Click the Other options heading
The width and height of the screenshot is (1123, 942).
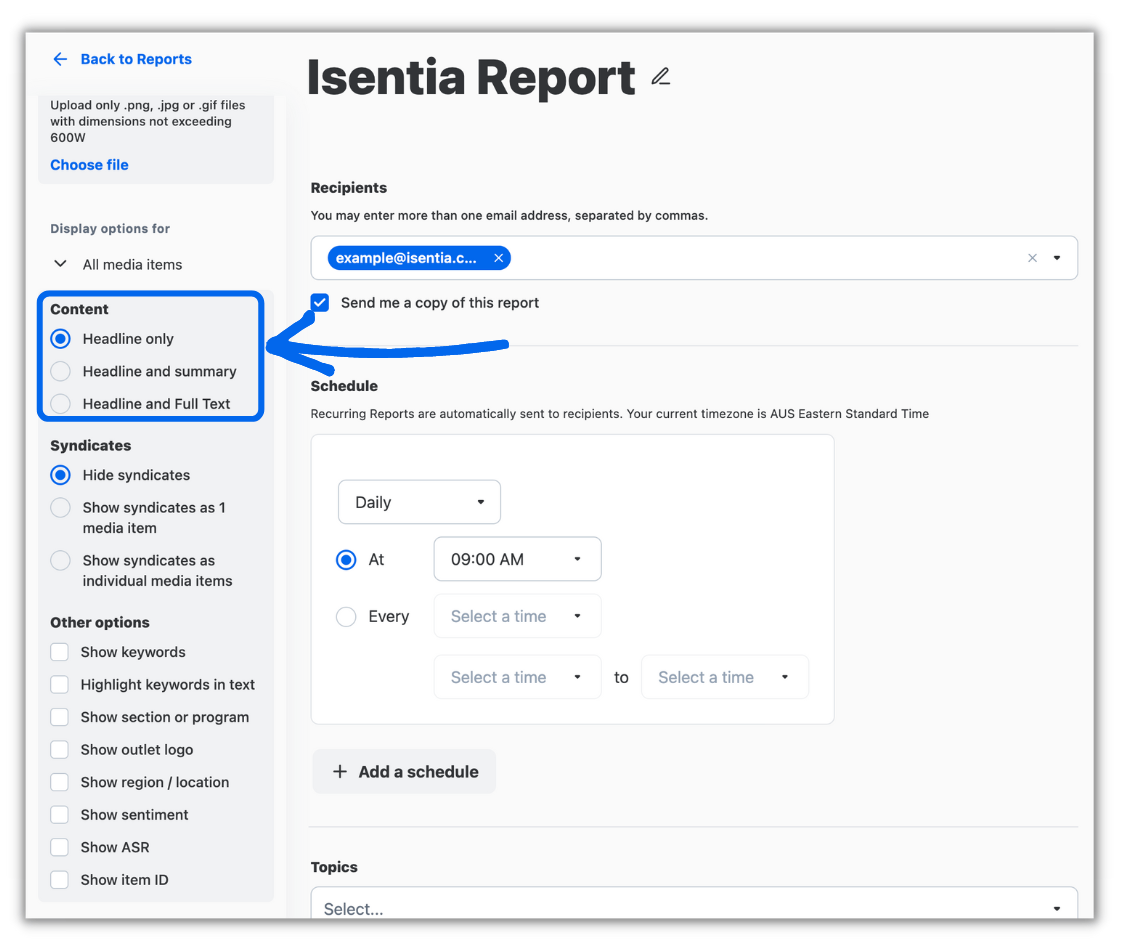point(100,623)
